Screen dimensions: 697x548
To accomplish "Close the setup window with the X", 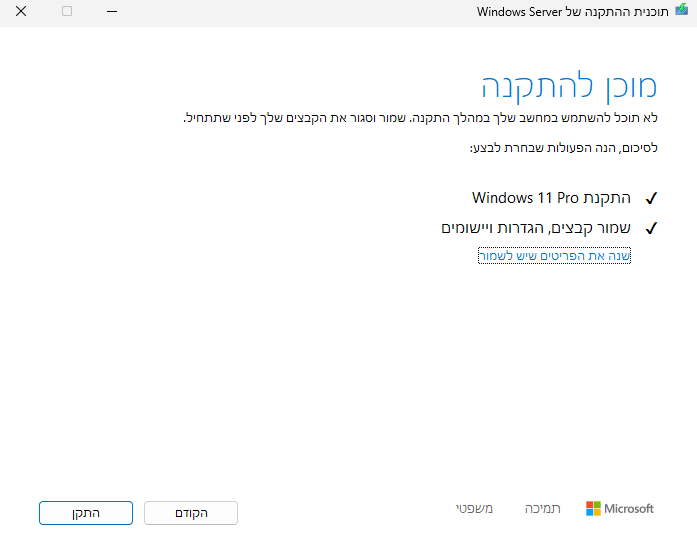I will pyautogui.click(x=21, y=12).
